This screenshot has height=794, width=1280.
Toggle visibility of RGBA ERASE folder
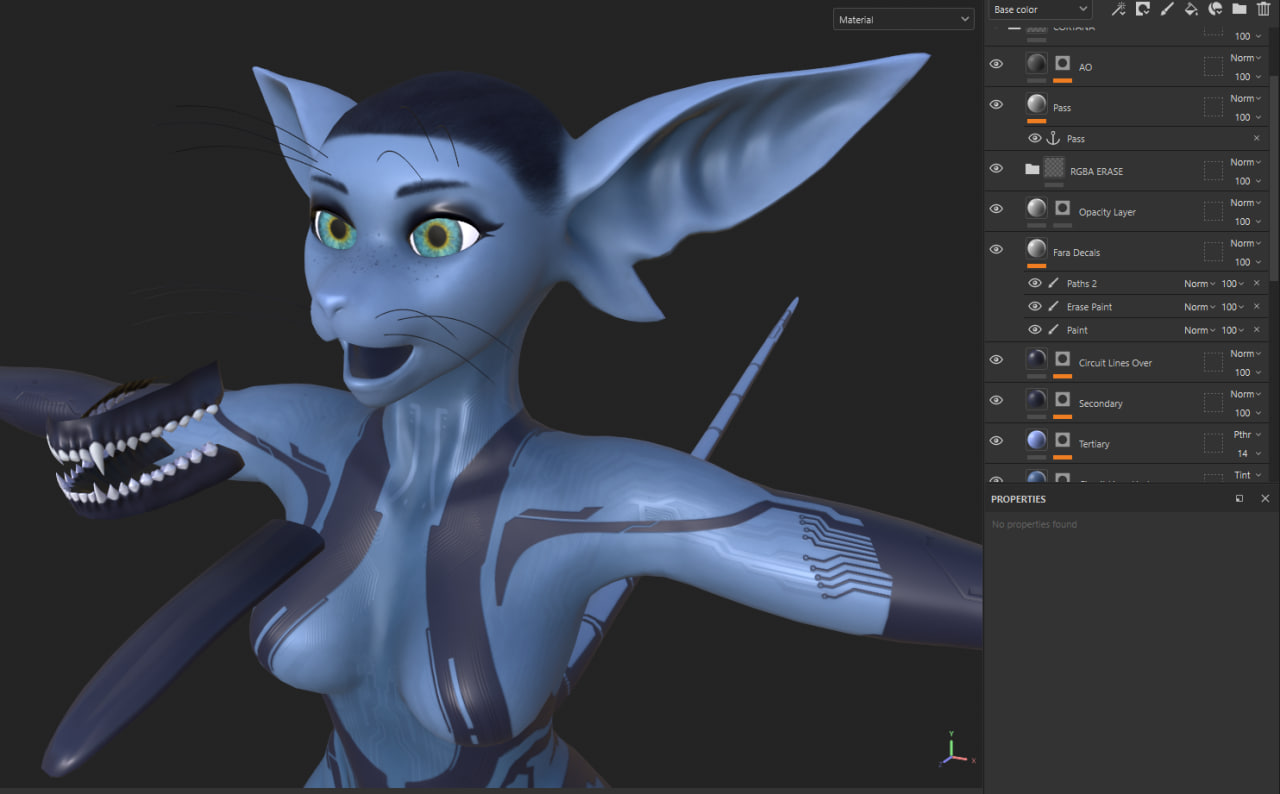996,168
